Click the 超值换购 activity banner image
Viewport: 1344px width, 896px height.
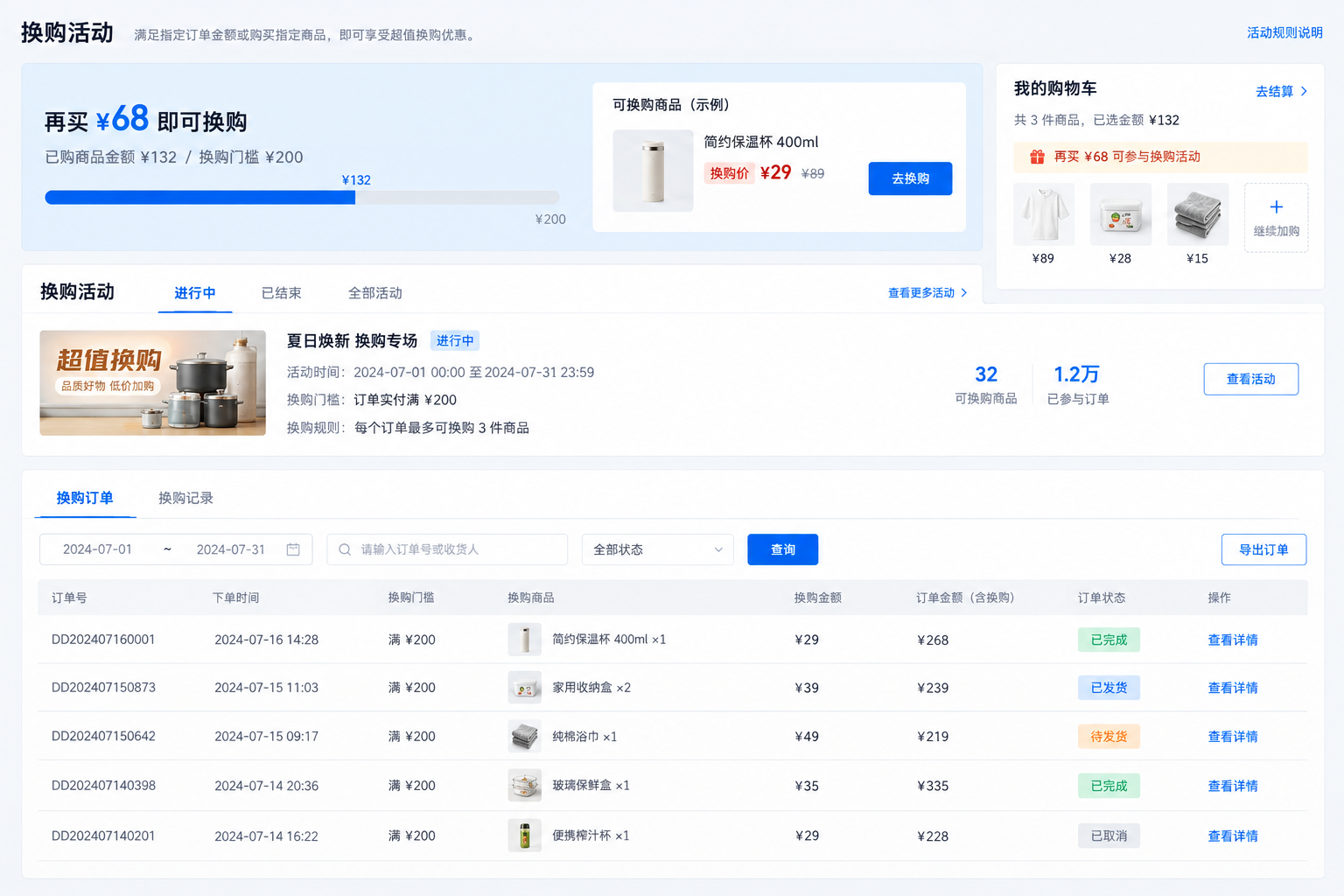tap(152, 382)
